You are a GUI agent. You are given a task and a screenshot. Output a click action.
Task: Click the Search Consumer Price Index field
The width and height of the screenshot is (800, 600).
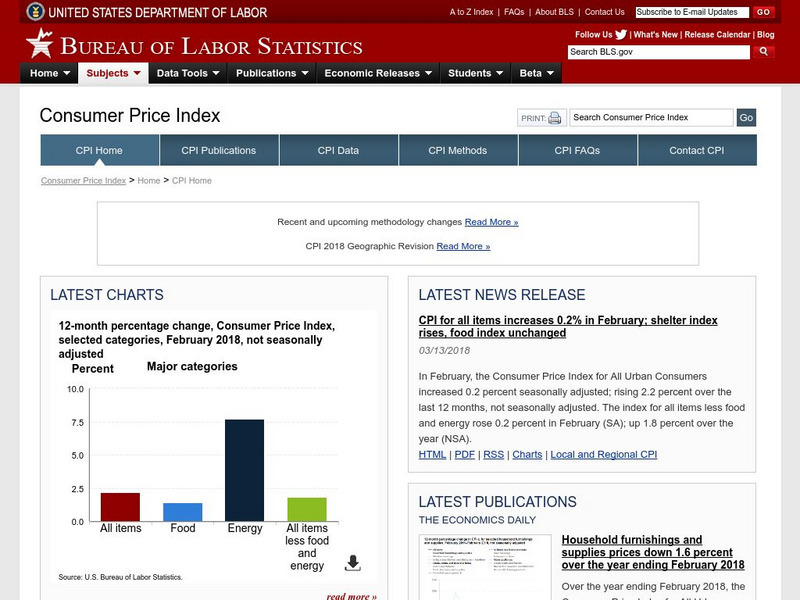click(x=652, y=117)
